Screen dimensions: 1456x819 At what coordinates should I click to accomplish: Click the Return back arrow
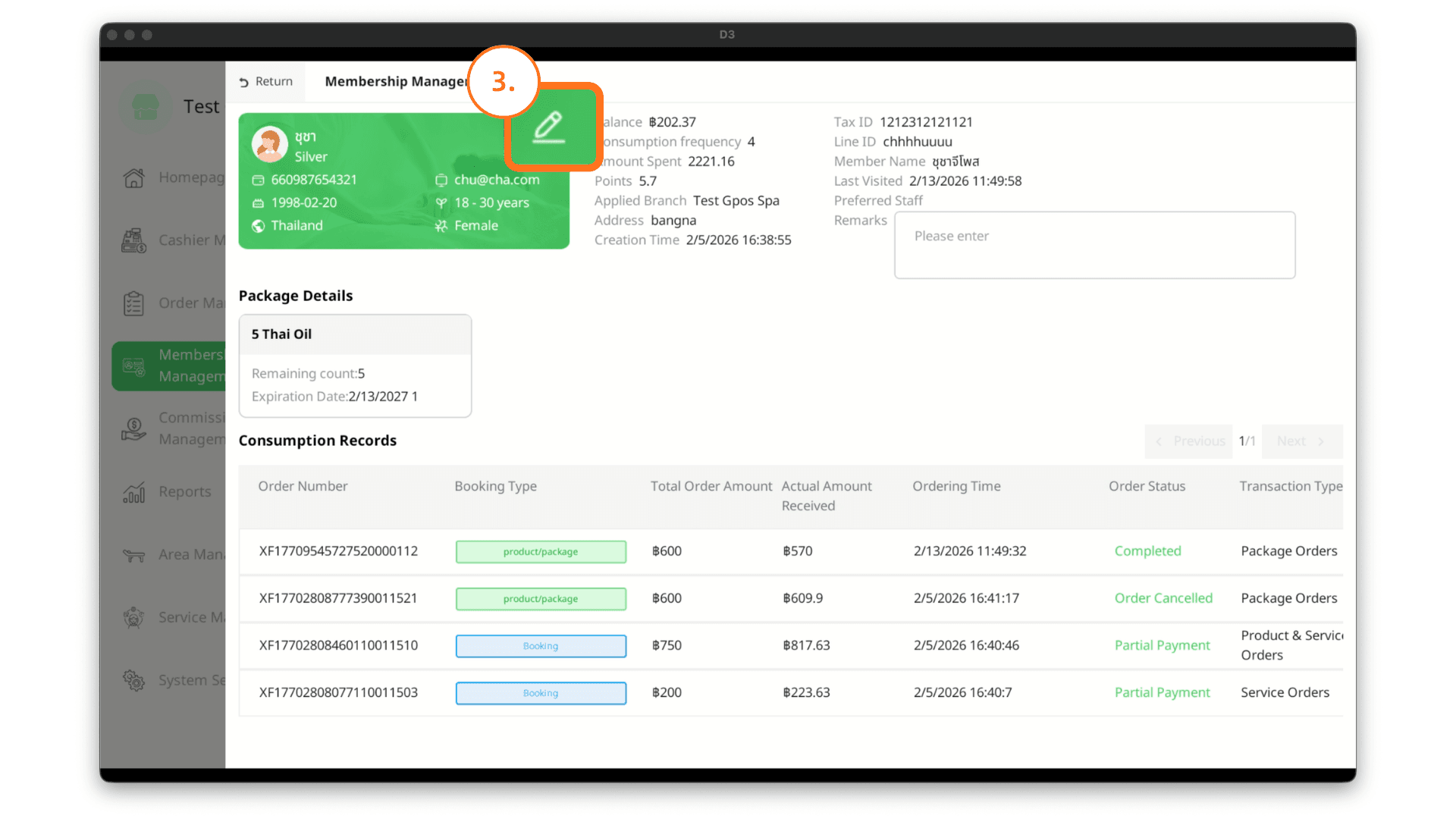point(244,81)
